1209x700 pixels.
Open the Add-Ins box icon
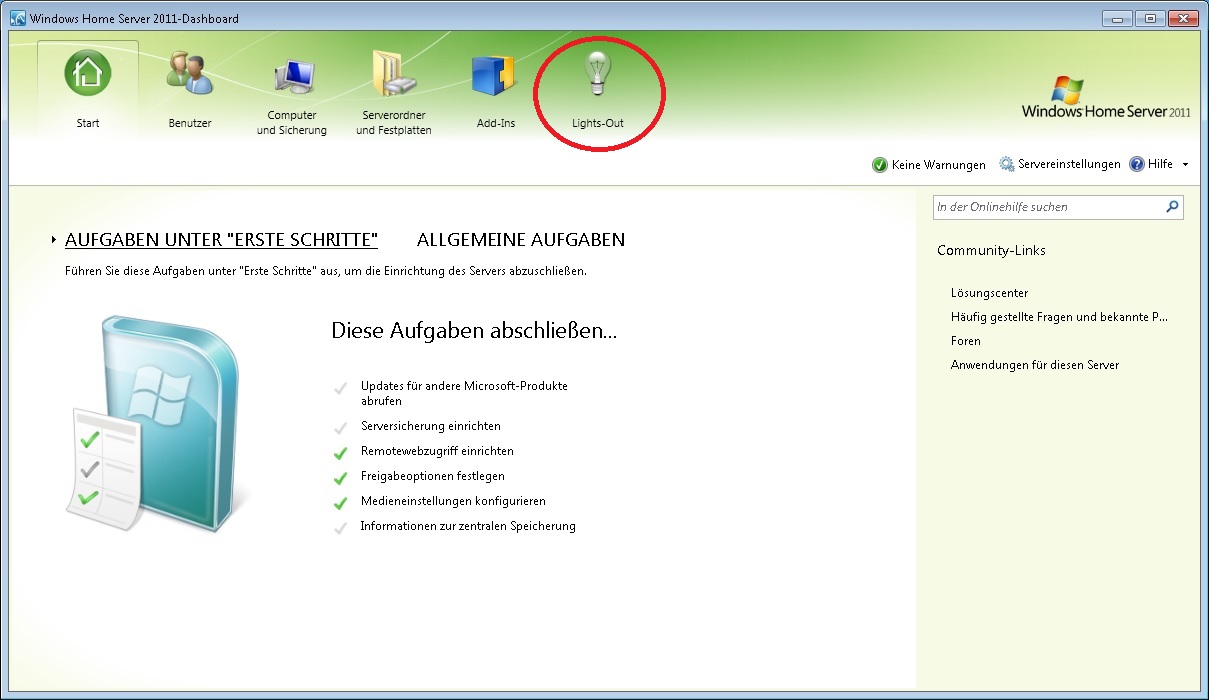coord(495,77)
